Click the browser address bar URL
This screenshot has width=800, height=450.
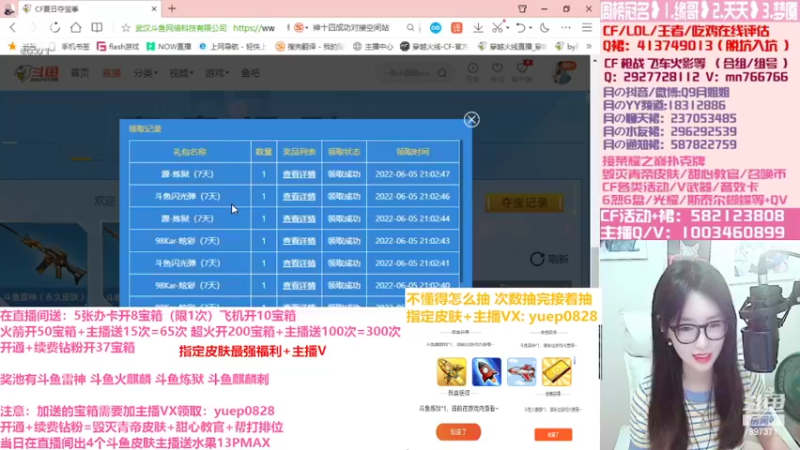(254, 28)
